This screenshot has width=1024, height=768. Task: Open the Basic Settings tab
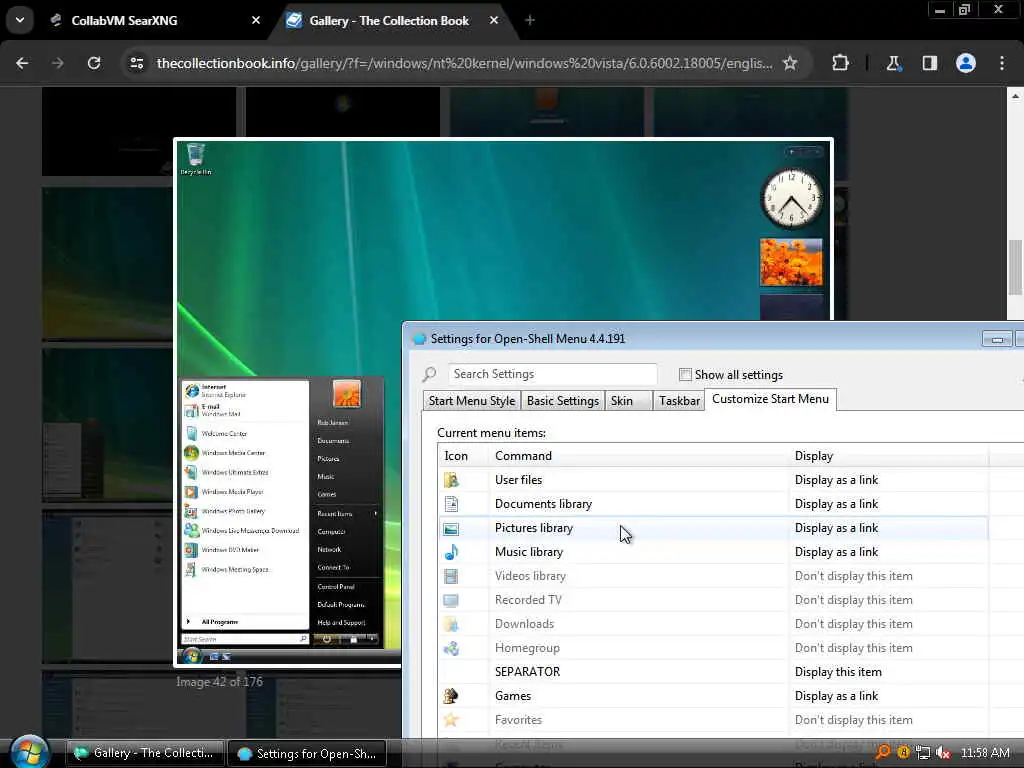tap(563, 401)
